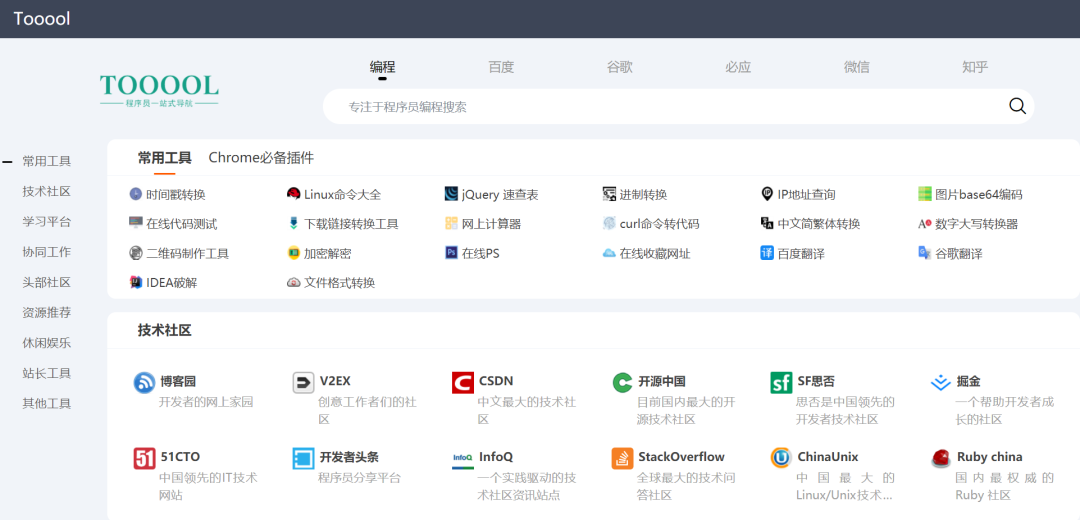The image size is (1080, 520).
Task: Click the orange StackOverflow logo icon
Action: 622,458
